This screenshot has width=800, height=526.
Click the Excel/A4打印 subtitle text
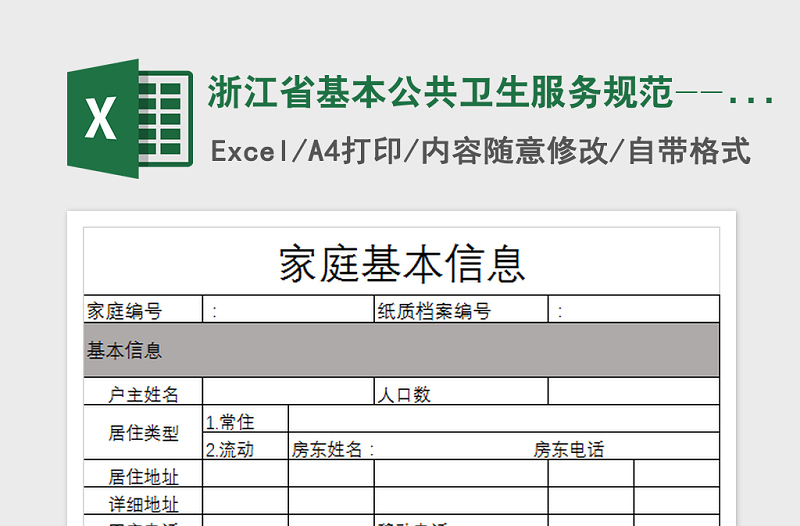coord(480,151)
